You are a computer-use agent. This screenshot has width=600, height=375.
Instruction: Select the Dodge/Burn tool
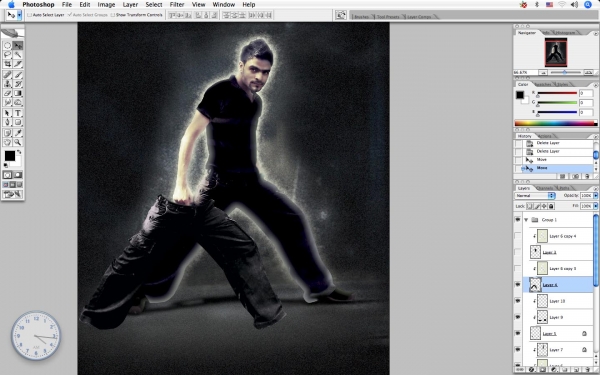18,102
